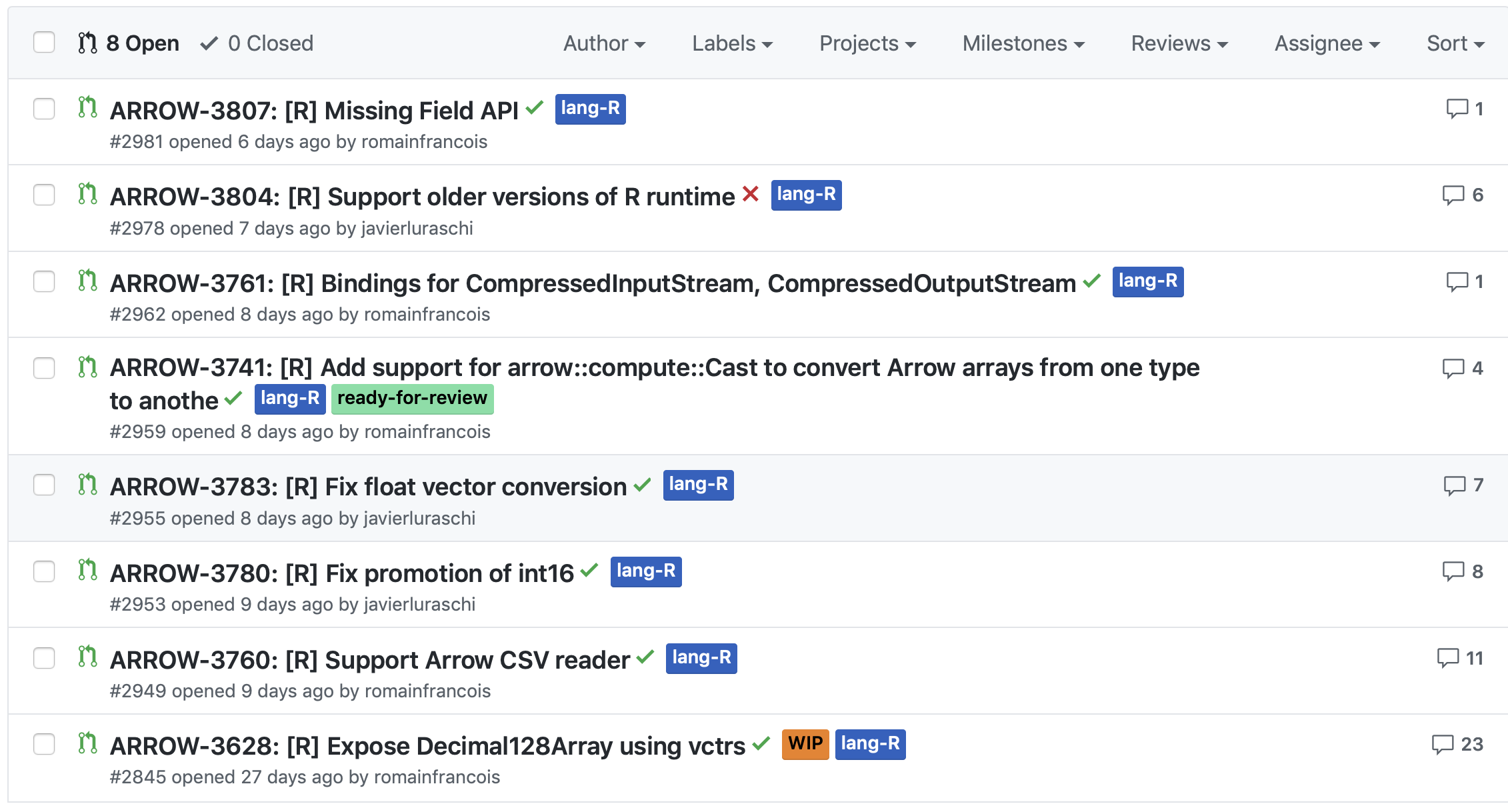The image size is (1508, 812).
Task: Click pull request icon beside ARROW-3783
Action: click(87, 484)
